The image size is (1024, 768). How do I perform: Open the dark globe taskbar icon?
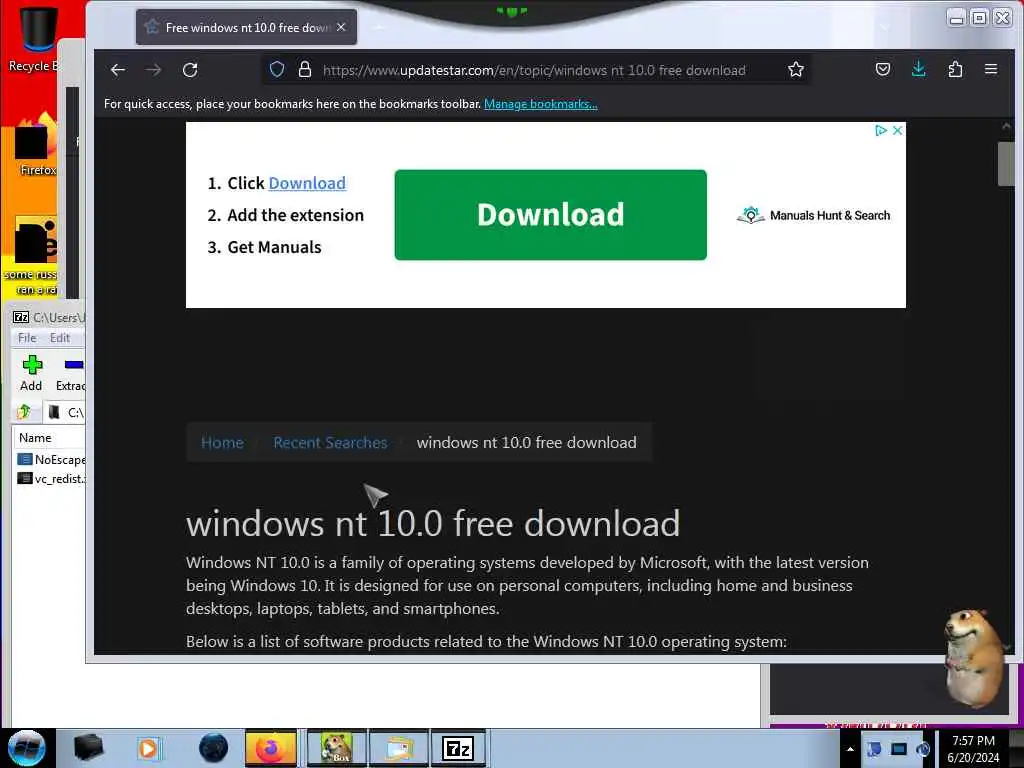213,748
